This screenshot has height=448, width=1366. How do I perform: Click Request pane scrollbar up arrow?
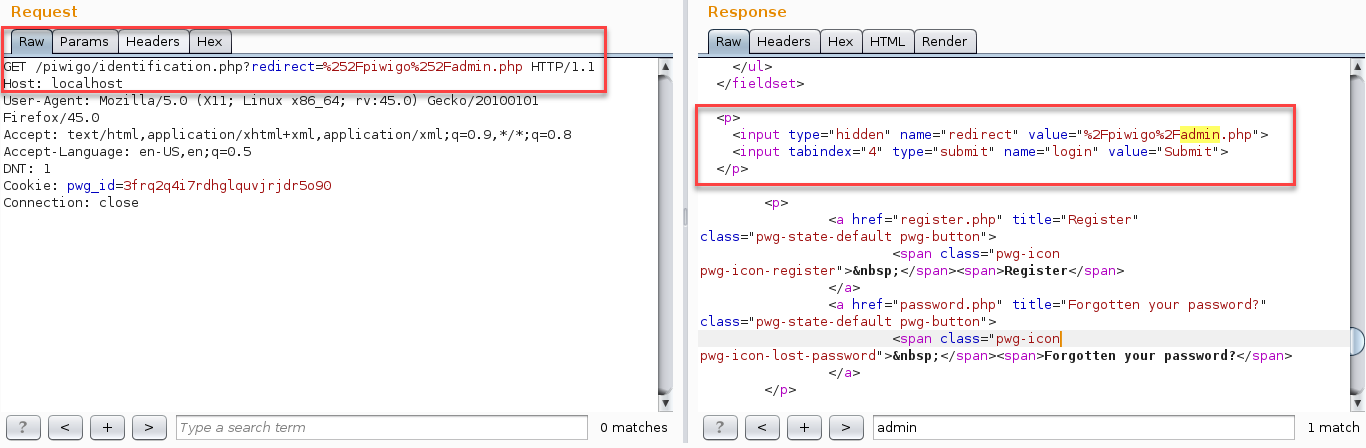665,66
